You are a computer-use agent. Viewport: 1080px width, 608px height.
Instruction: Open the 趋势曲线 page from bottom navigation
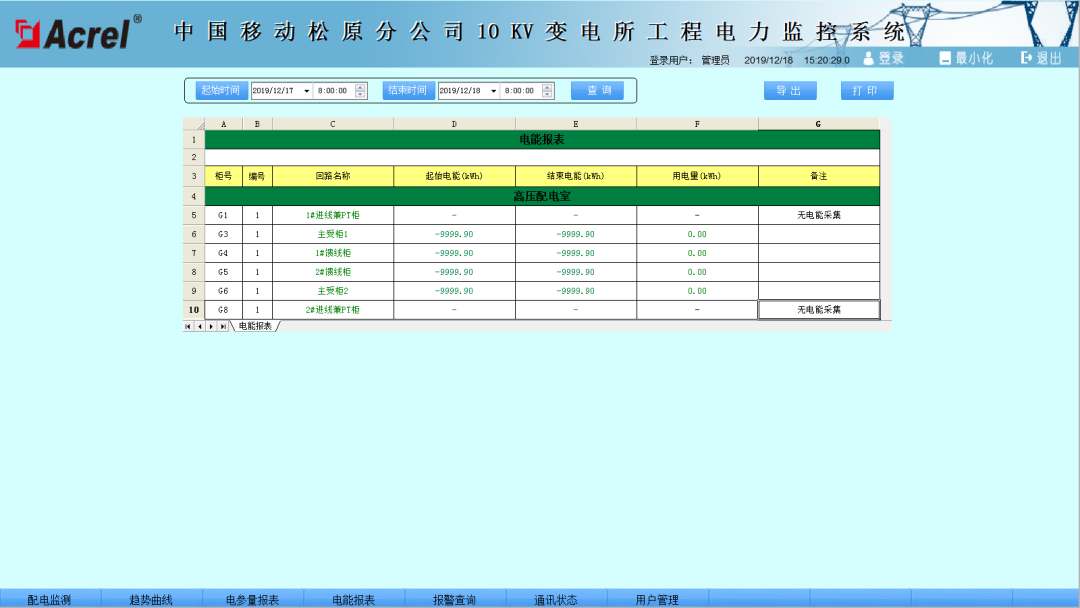[152, 599]
